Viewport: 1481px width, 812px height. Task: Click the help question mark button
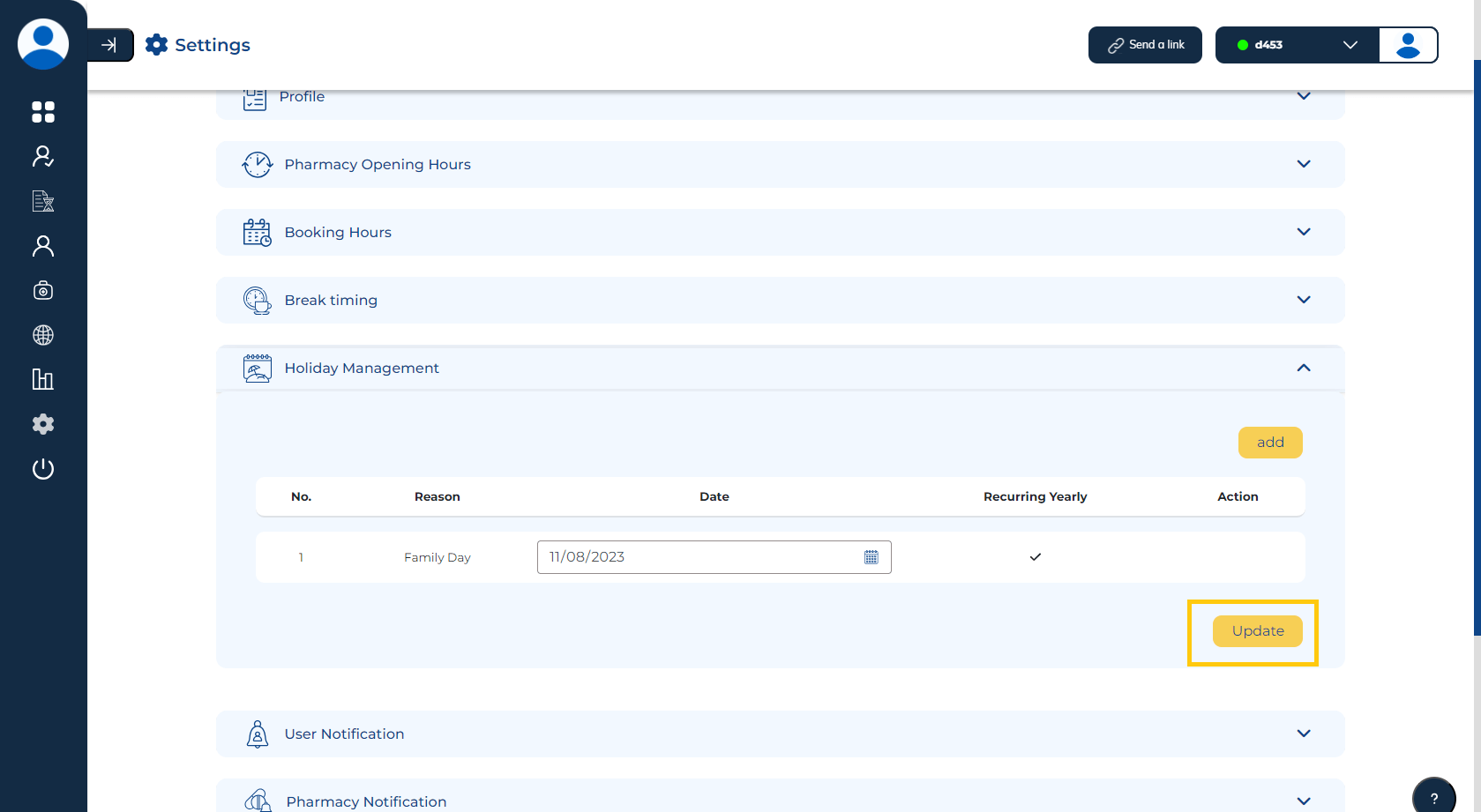[x=1433, y=798]
